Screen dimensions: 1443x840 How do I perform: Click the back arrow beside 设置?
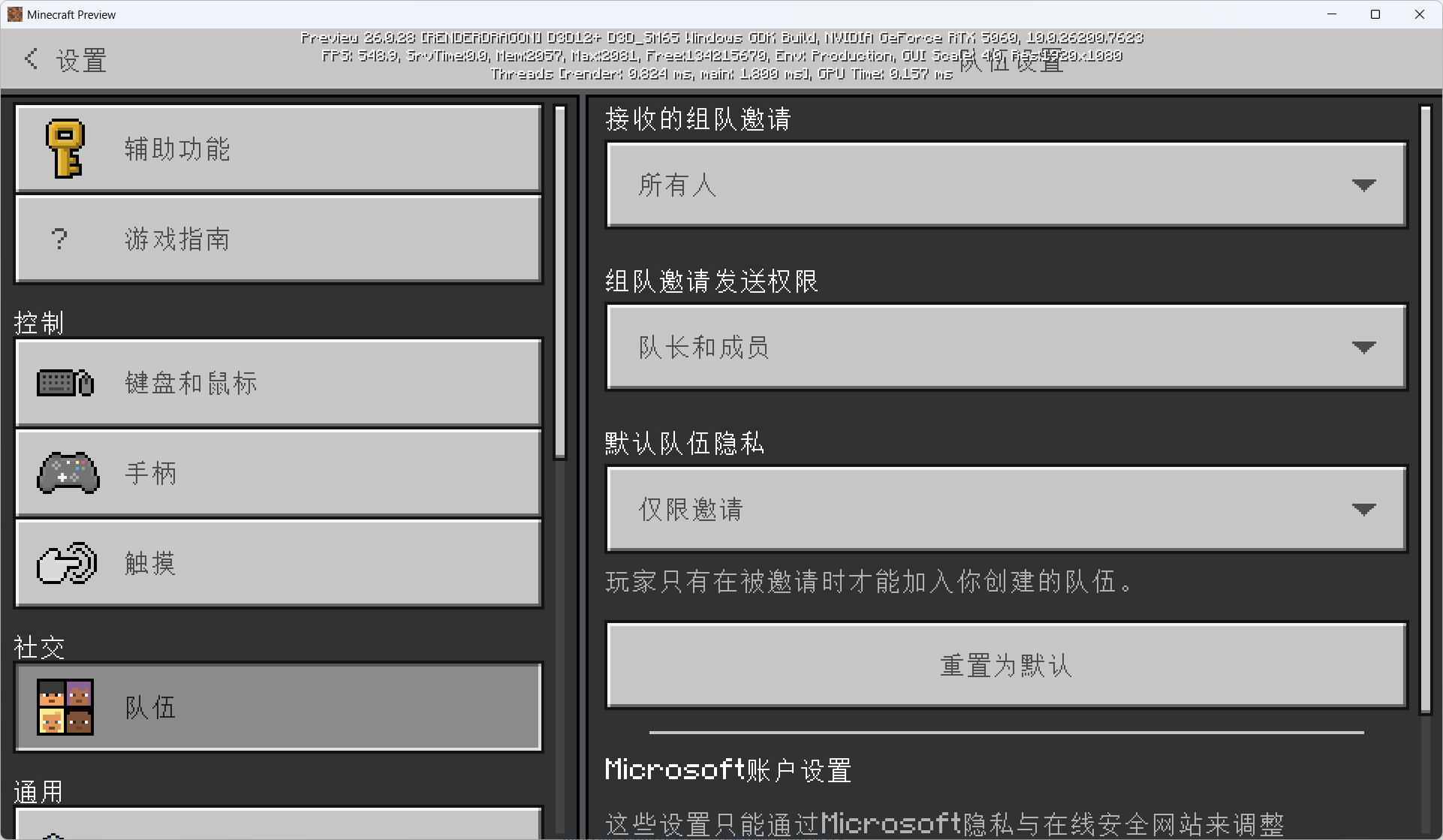click(31, 59)
